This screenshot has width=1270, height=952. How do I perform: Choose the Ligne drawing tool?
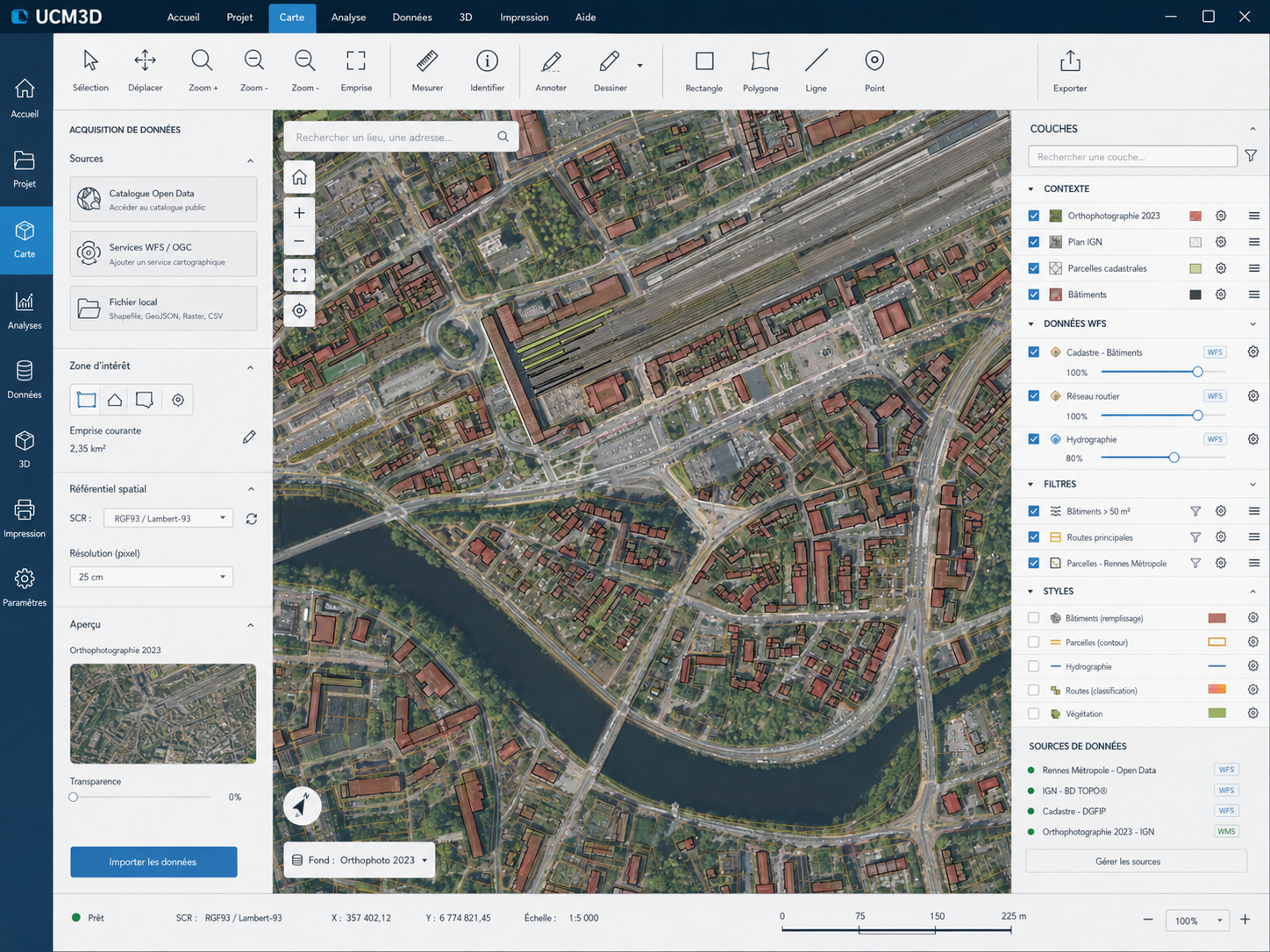816,70
